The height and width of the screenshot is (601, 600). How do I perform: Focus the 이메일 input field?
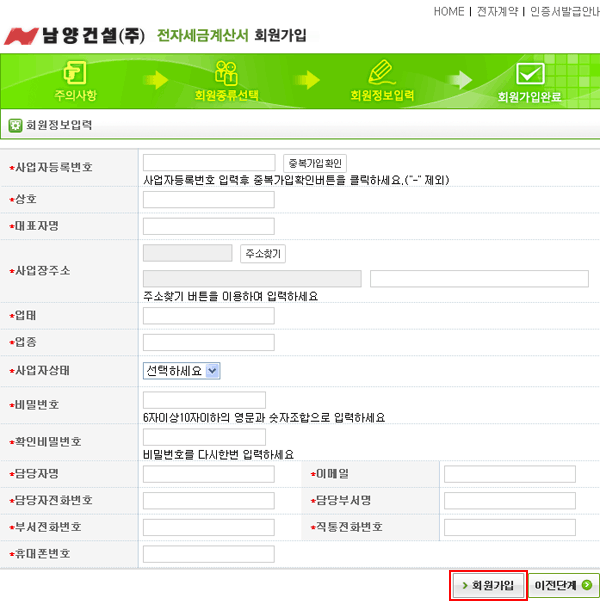click(510, 474)
